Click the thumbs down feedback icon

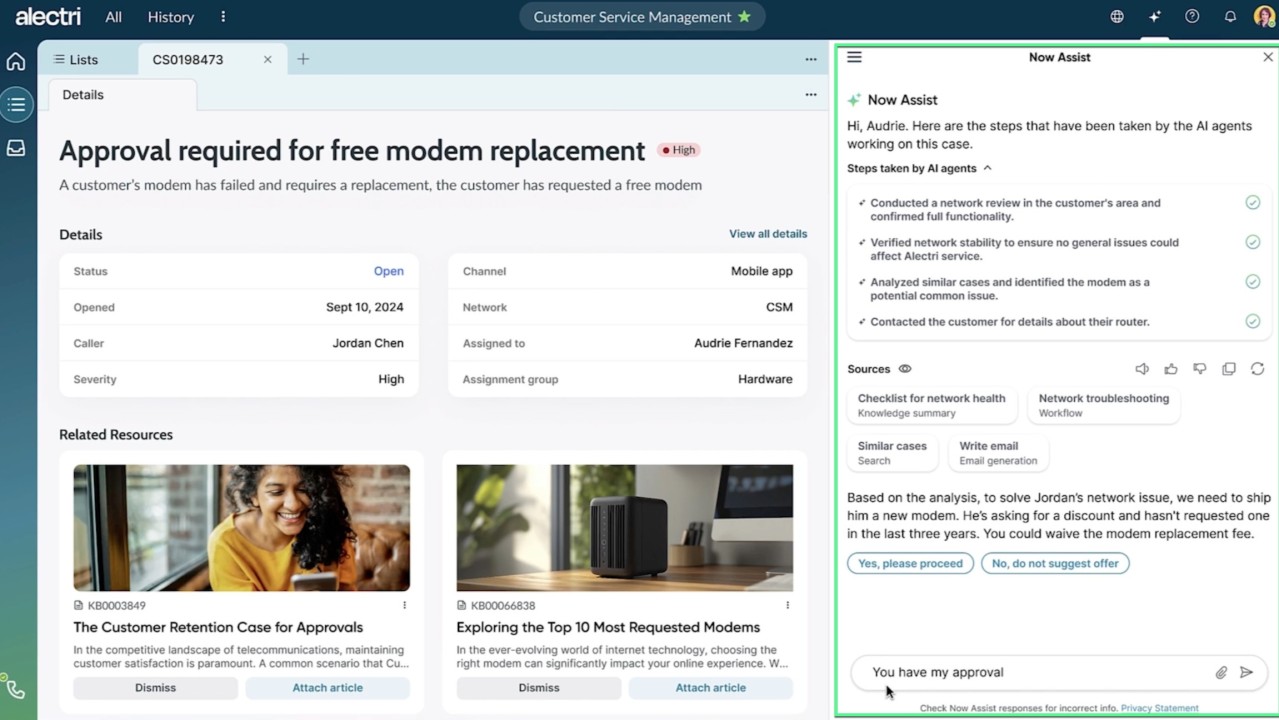(1200, 369)
